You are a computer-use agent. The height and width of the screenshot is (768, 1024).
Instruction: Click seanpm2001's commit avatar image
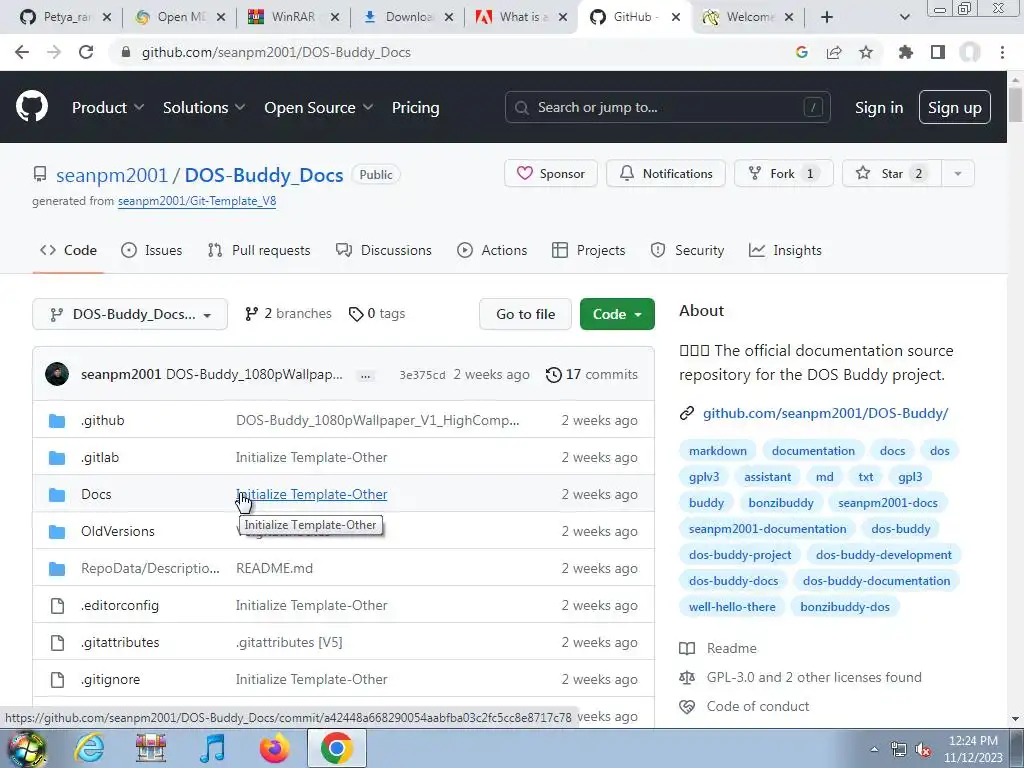57,374
